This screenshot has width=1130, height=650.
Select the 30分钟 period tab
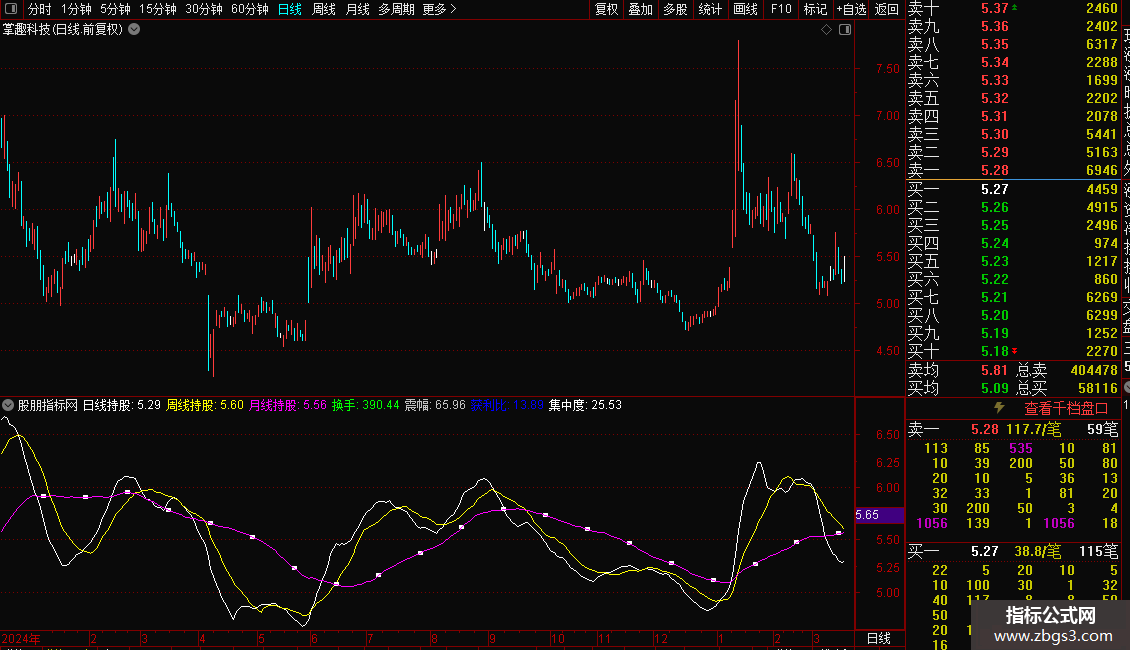(x=203, y=9)
